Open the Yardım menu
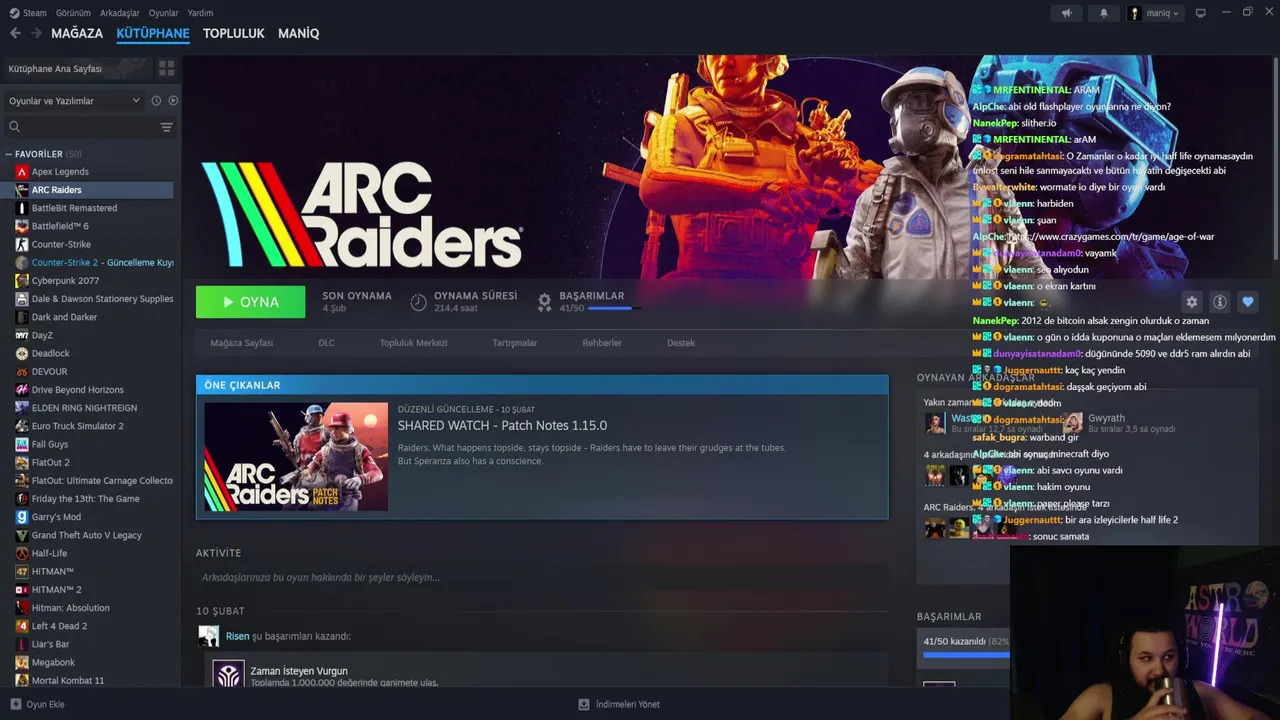 [200, 13]
